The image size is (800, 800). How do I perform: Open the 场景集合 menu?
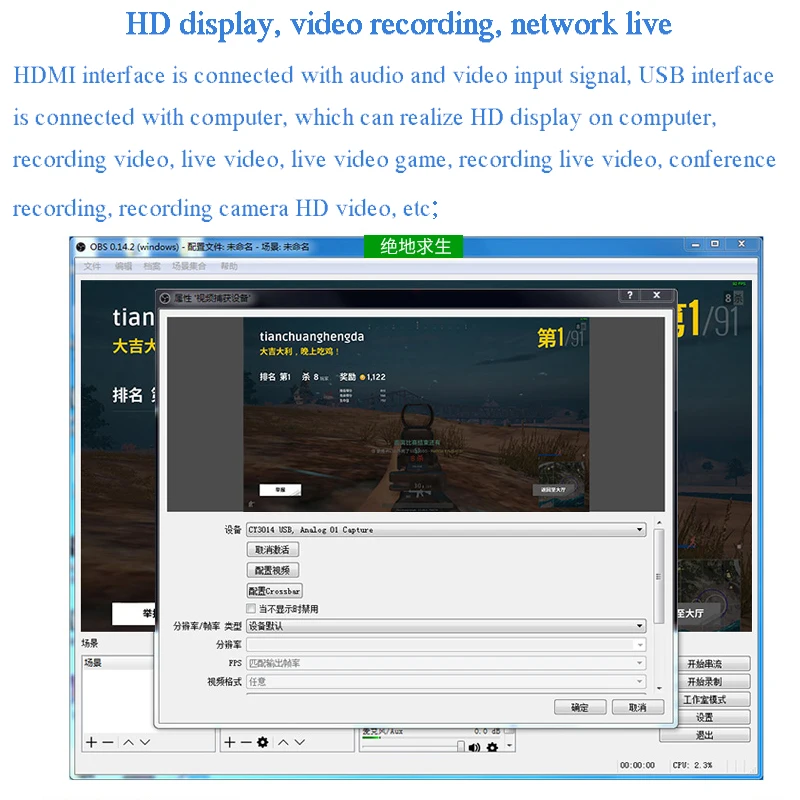click(189, 266)
